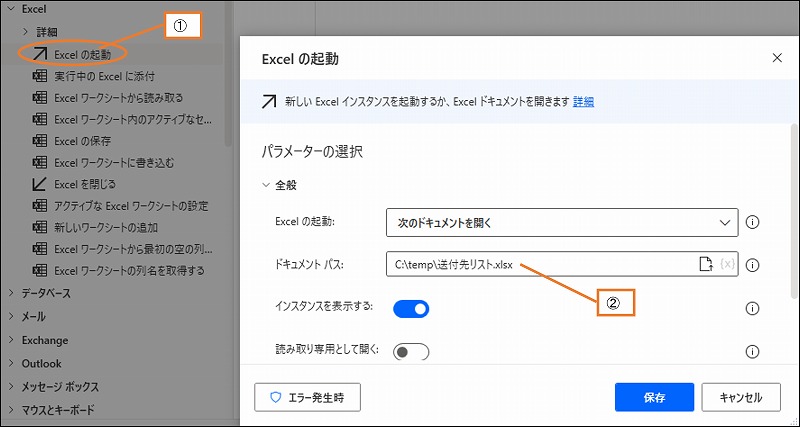The image size is (800, 427).
Task: Click info icon for Excel の起動 dropdown
Action: point(753,222)
